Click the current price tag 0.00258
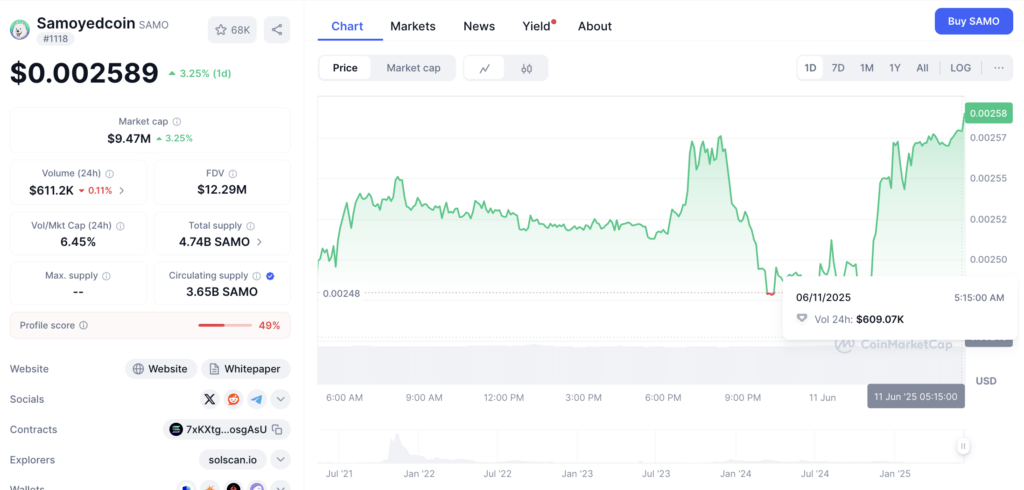Image resolution: width=1024 pixels, height=490 pixels. pyautogui.click(x=988, y=114)
